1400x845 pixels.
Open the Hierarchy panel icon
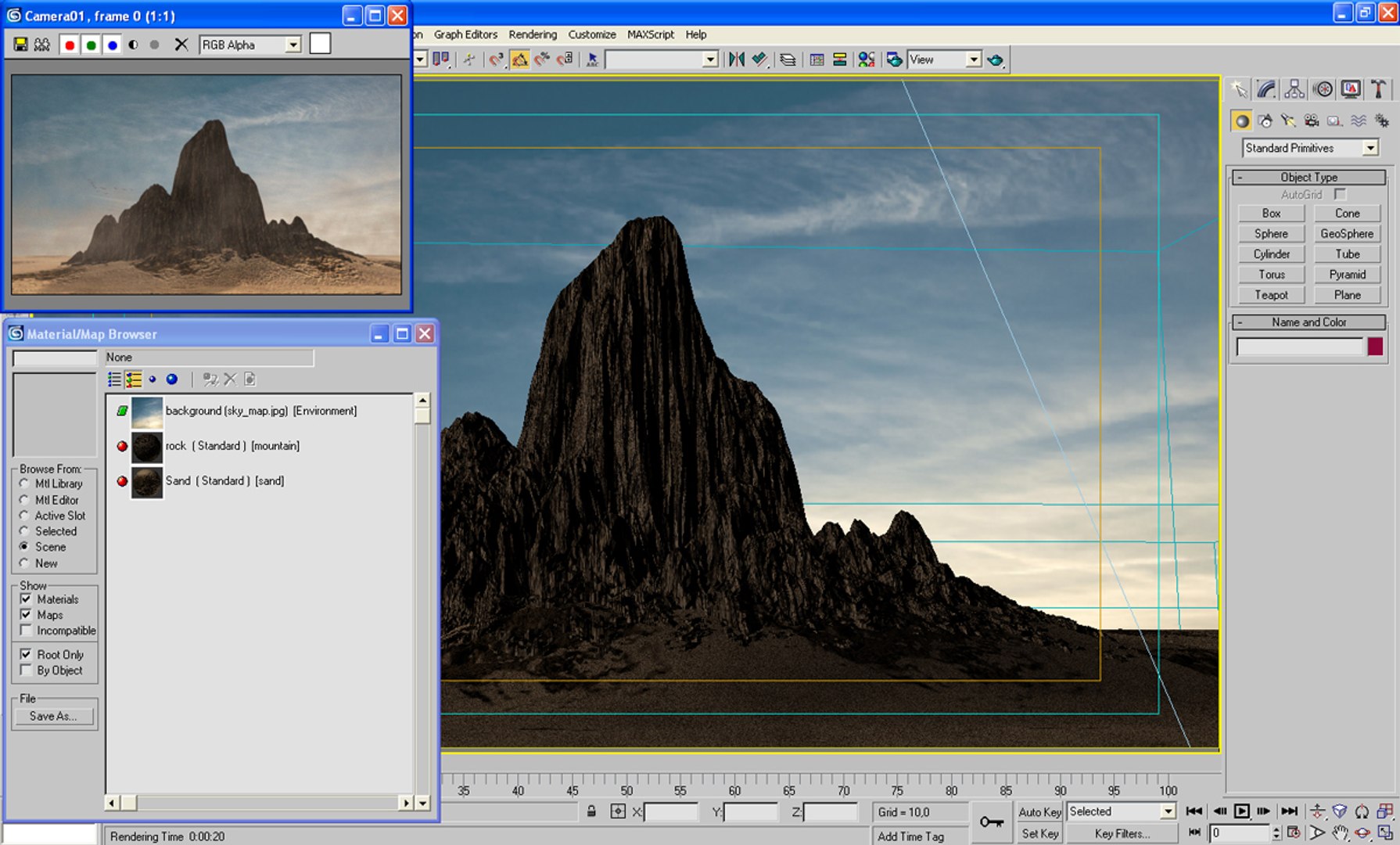tap(1294, 89)
